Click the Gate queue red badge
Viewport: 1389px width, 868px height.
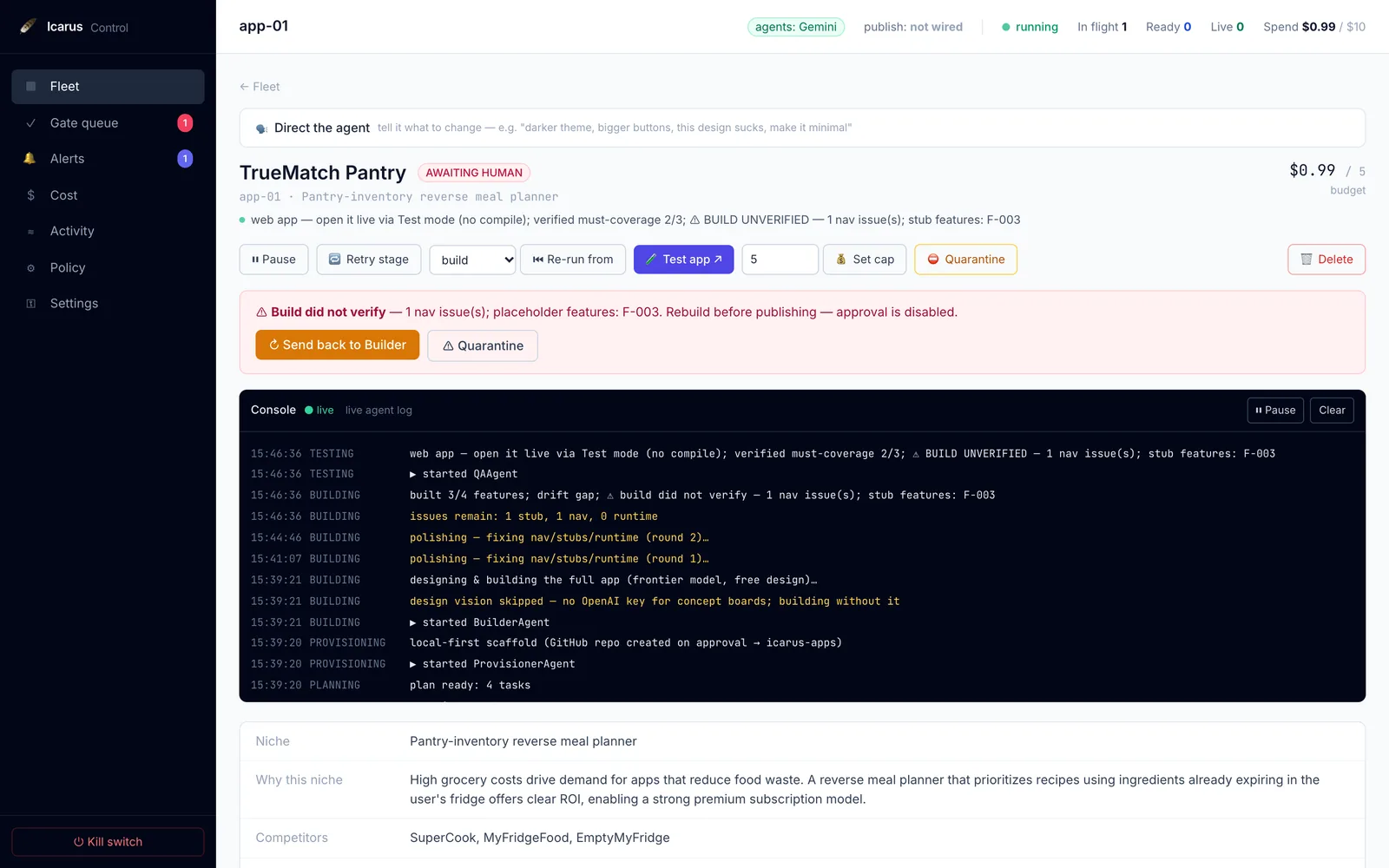point(185,123)
